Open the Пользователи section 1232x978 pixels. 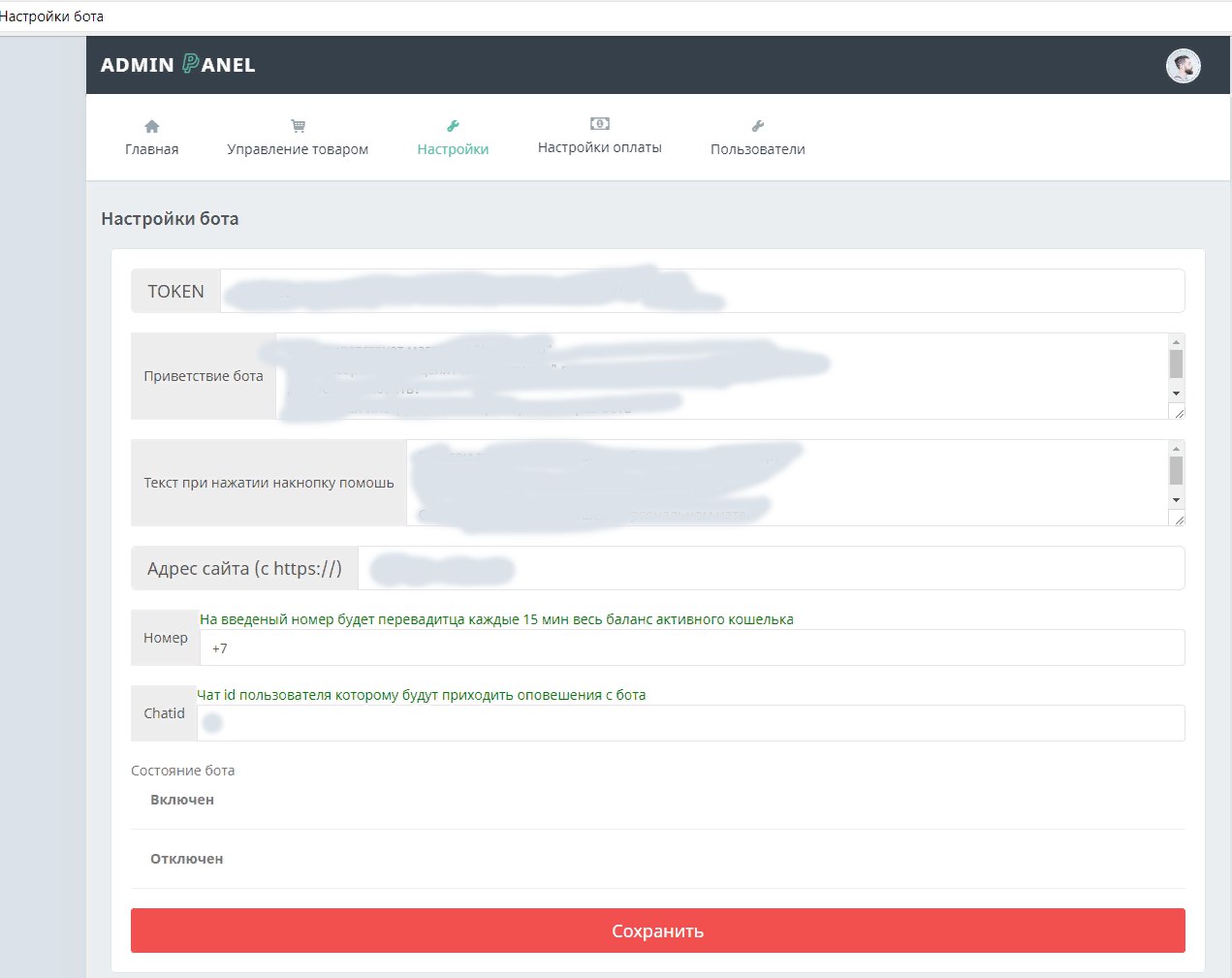(757, 148)
